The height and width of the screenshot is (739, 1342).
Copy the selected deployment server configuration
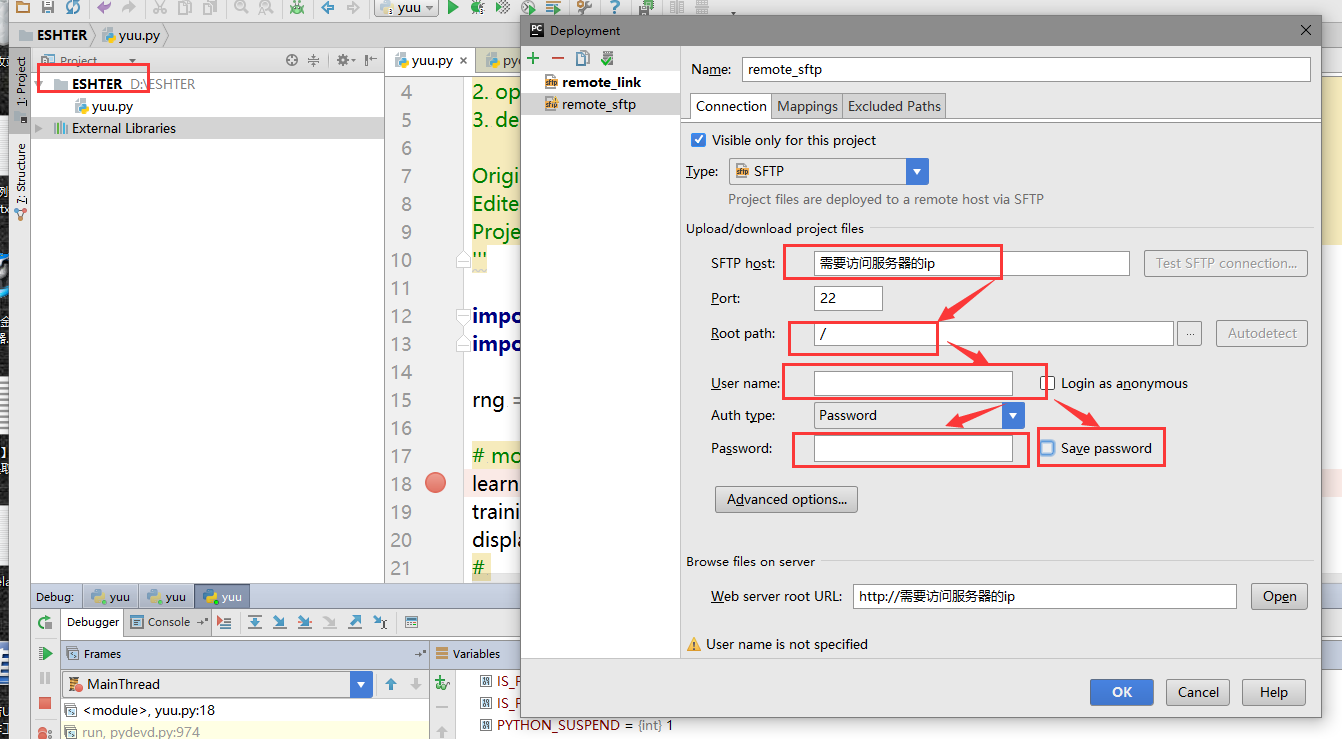[x=583, y=58]
